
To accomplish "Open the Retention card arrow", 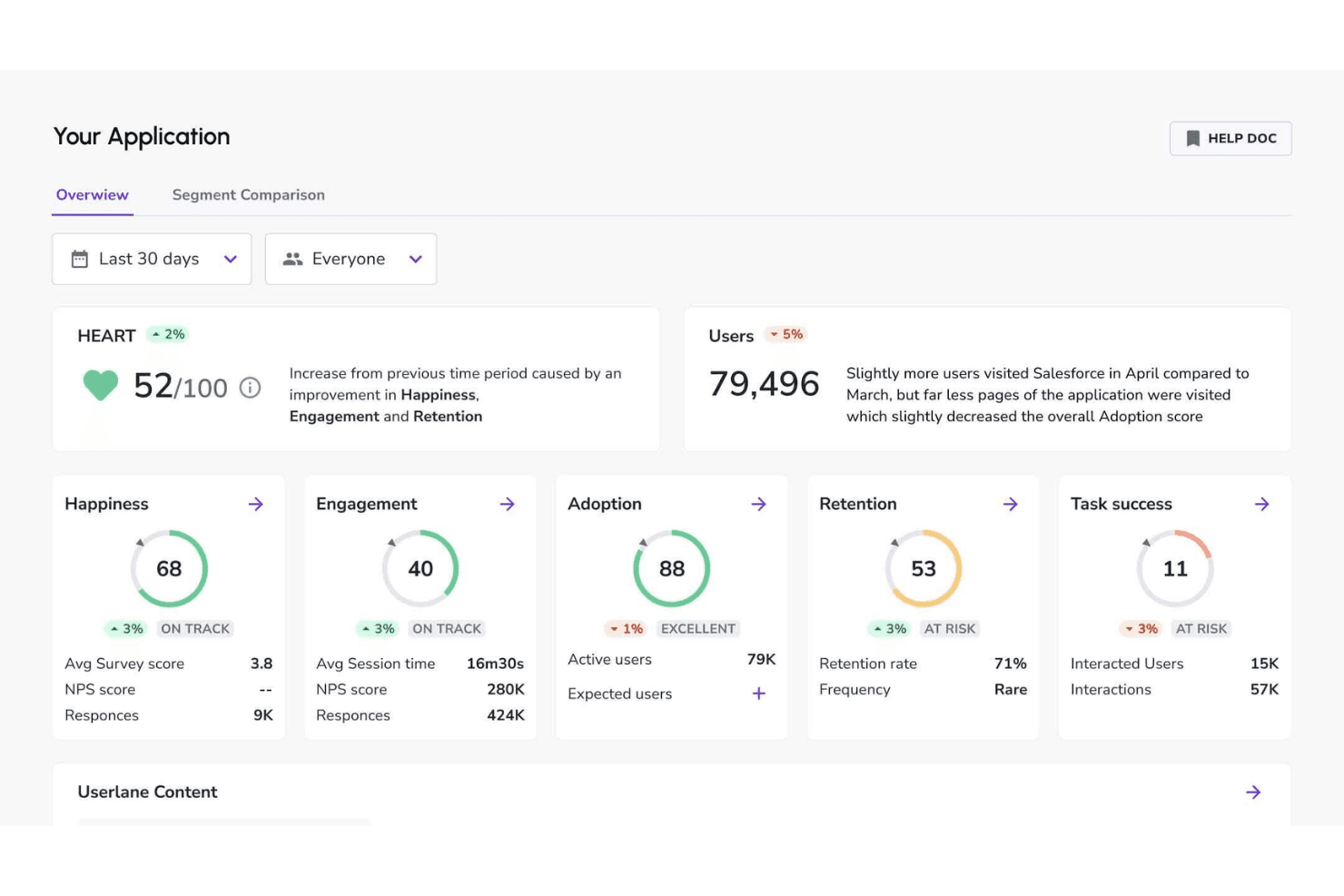I will click(x=1011, y=504).
